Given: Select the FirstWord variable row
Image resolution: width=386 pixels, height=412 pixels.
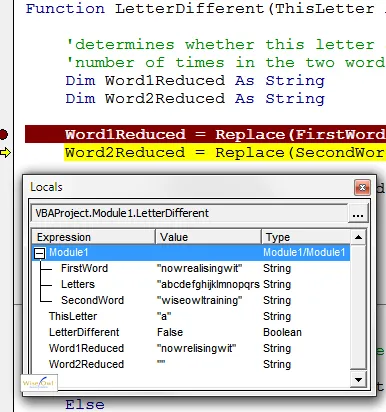Looking at the screenshot, I should pyautogui.click(x=191, y=268).
